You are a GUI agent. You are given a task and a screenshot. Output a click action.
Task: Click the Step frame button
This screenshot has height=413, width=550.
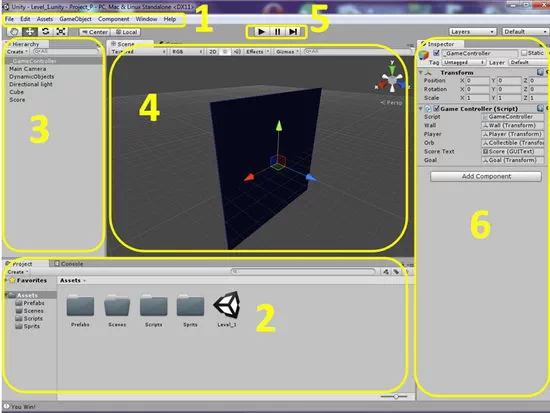click(x=293, y=32)
